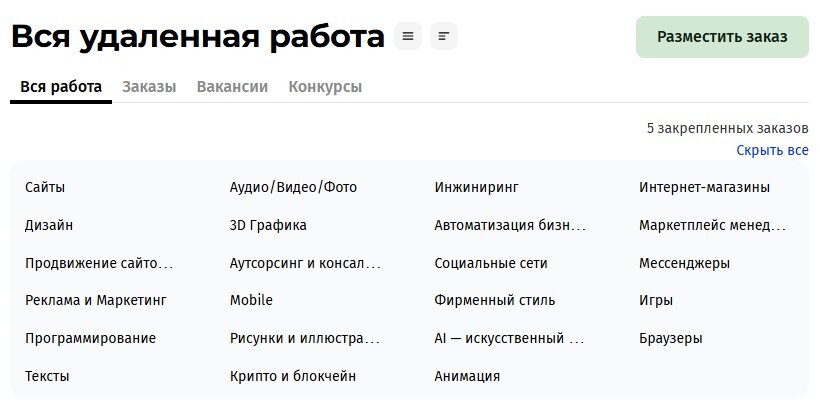This screenshot has width=820, height=419.
Task: Choose the Игры category
Action: (x=656, y=300)
